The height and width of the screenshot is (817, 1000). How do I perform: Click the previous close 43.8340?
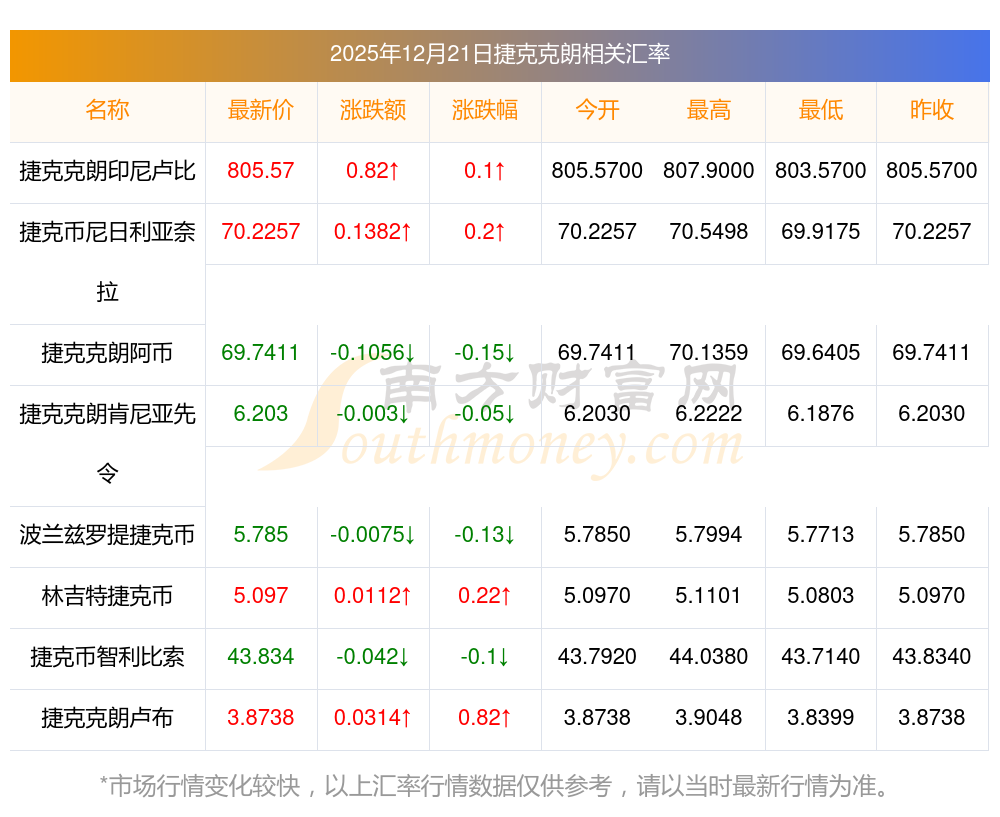click(932, 656)
